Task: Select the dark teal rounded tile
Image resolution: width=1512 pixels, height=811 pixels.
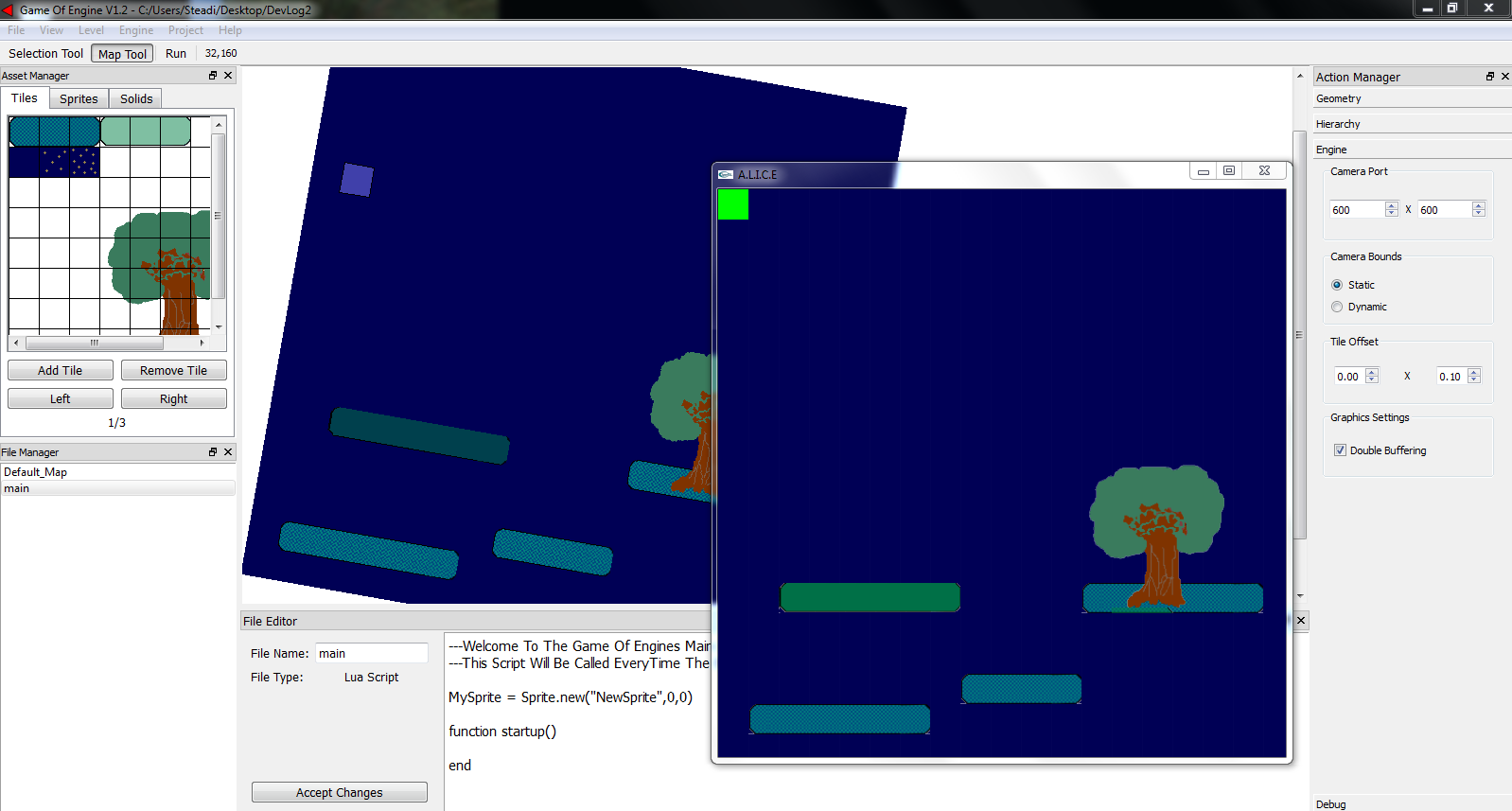Action: click(x=55, y=132)
